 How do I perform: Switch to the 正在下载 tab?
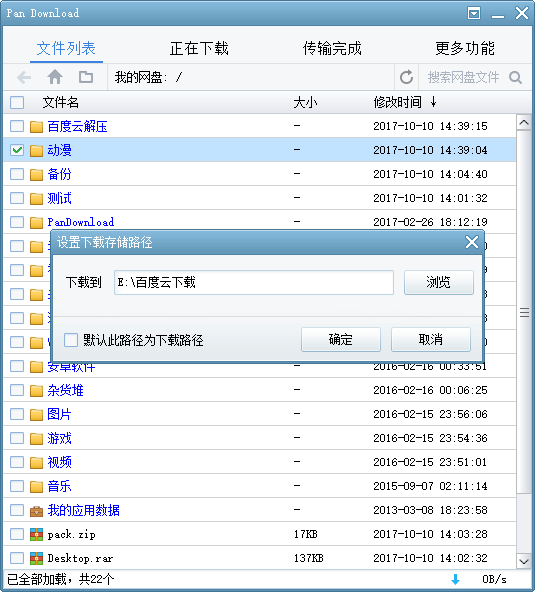click(x=199, y=48)
